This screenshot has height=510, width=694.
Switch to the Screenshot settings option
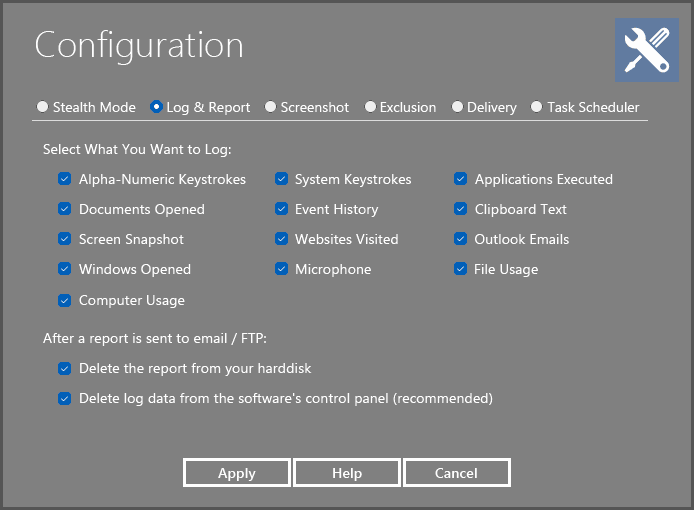click(x=271, y=107)
